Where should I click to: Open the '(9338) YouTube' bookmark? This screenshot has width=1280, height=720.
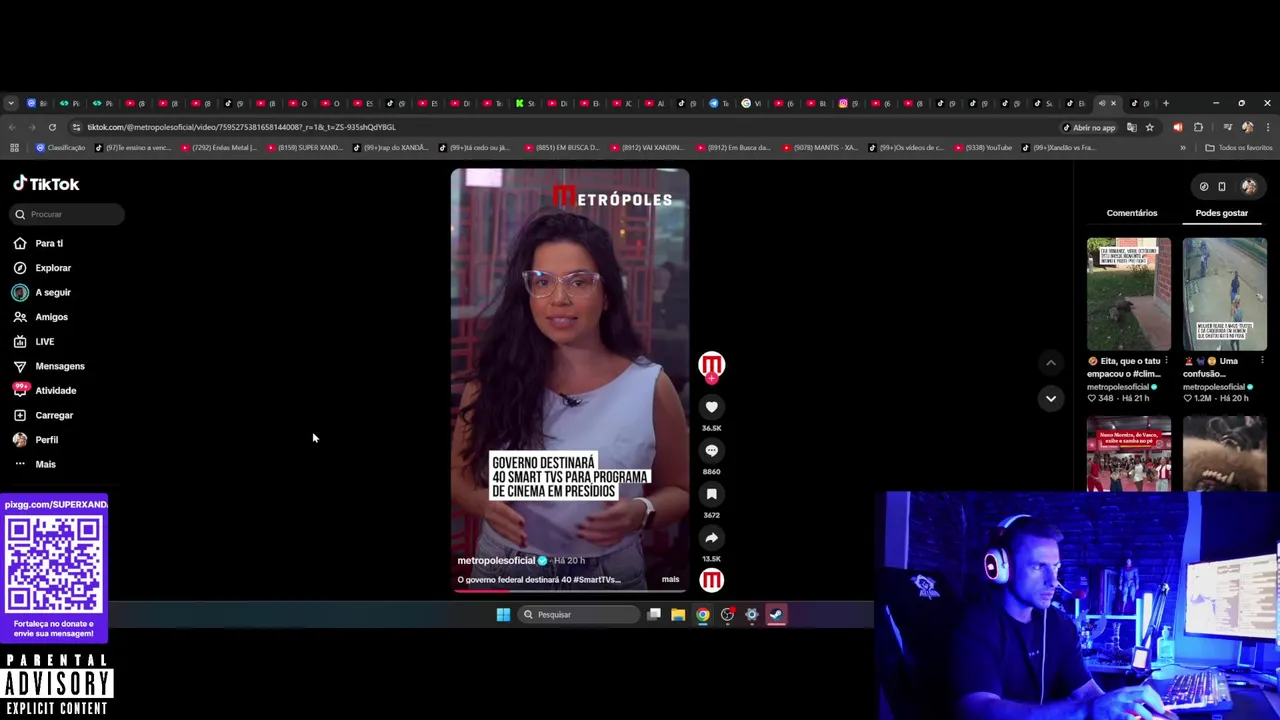click(983, 148)
